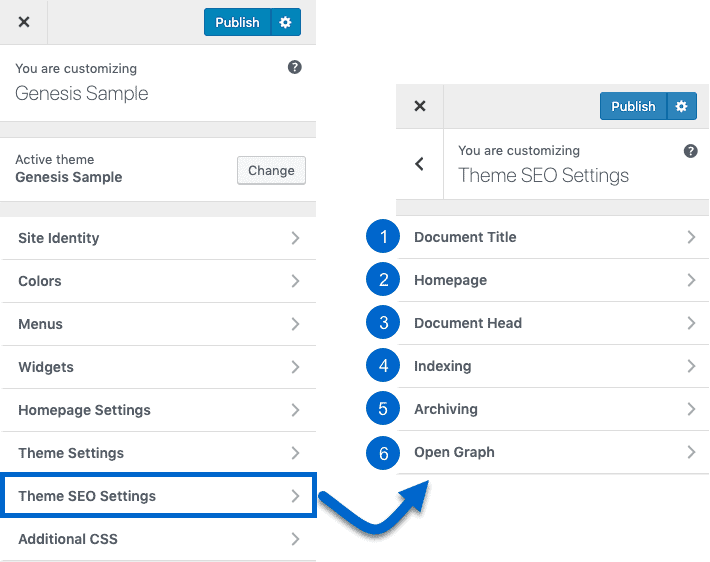Change the active theme
This screenshot has height=562, width=710.
pyautogui.click(x=271, y=170)
